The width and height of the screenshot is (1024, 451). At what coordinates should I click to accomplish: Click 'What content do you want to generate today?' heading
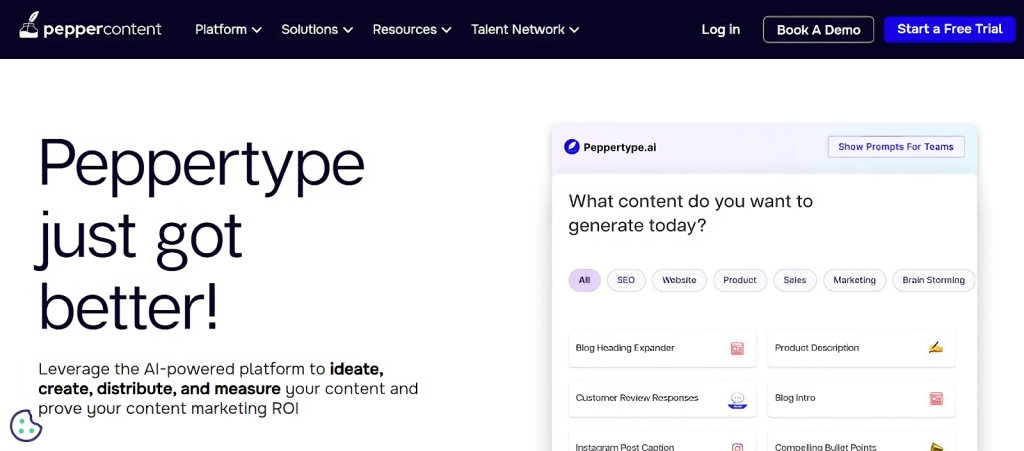coord(691,213)
